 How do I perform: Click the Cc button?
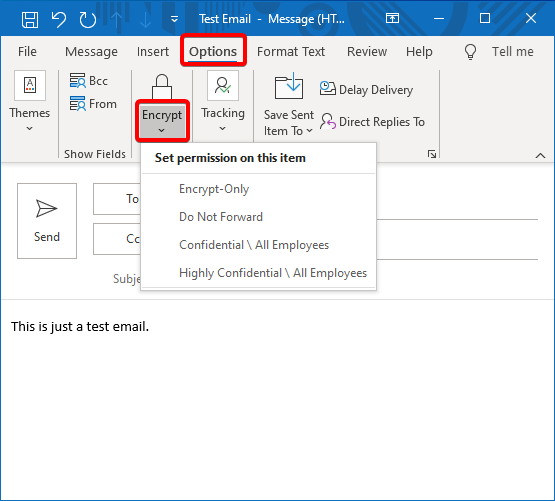[117, 239]
